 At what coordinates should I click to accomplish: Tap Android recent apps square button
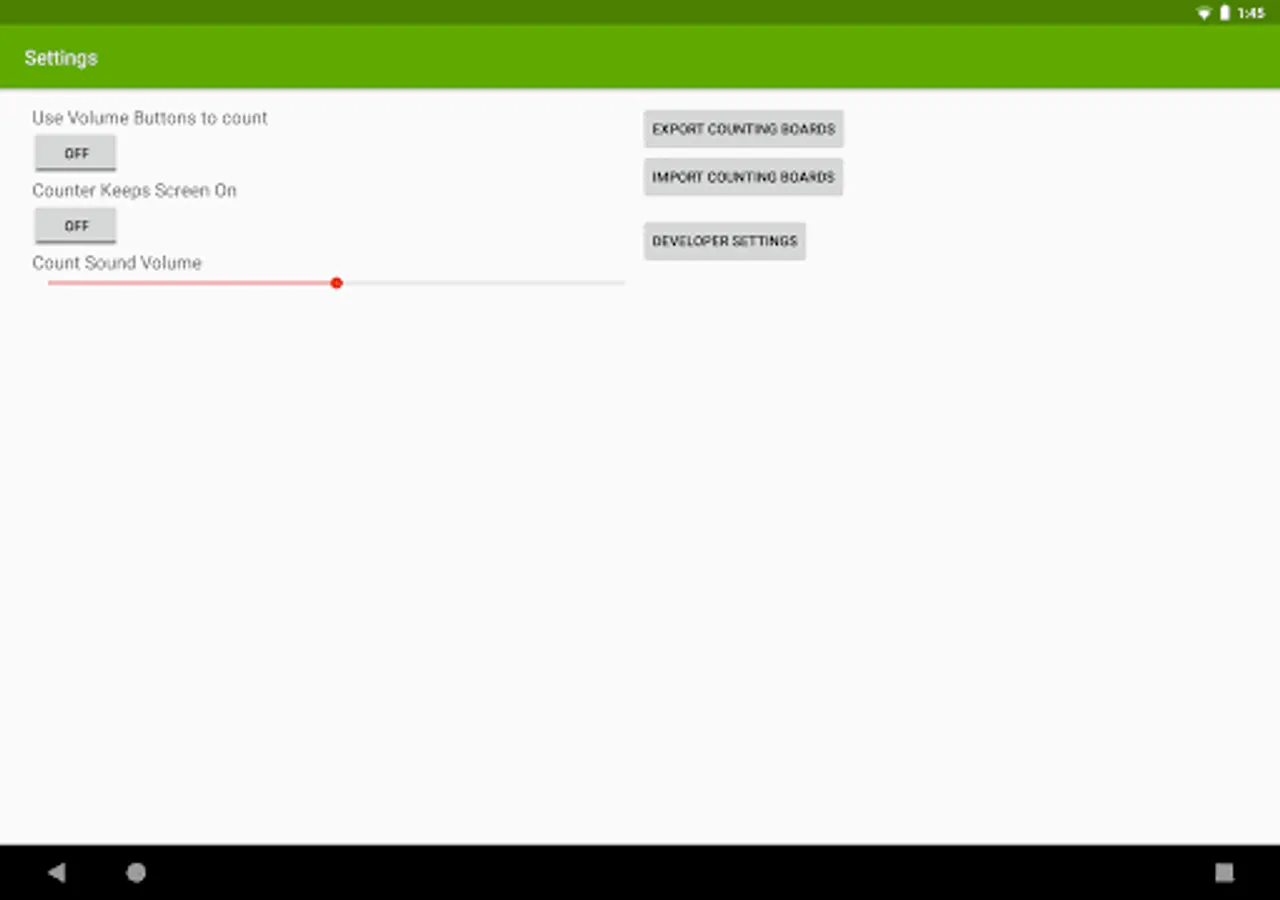click(1224, 873)
